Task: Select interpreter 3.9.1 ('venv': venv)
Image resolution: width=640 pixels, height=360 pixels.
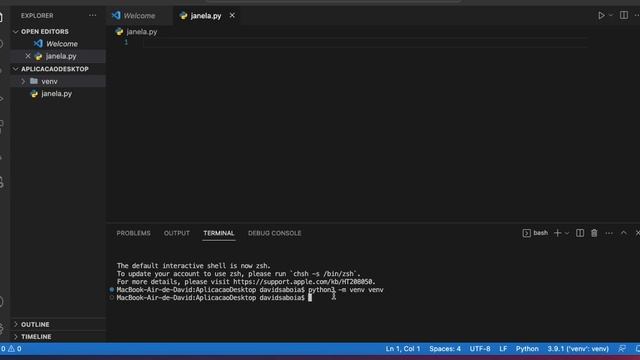Action: click(578, 349)
